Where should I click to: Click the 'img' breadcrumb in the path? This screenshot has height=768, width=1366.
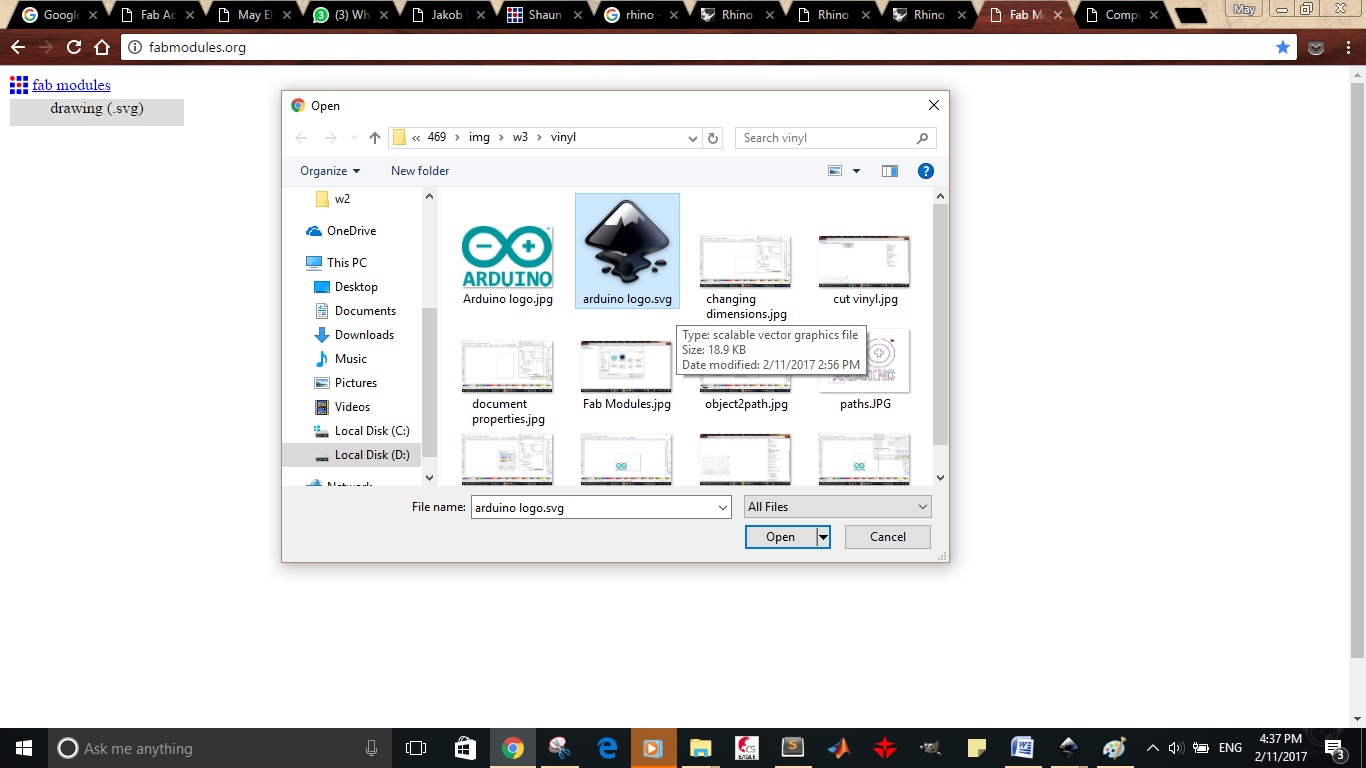(480, 138)
